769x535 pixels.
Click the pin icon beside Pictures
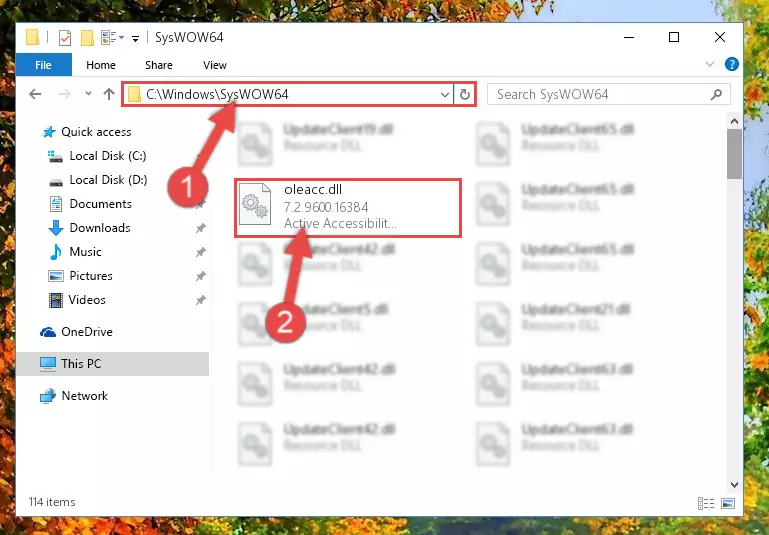[x=201, y=276]
